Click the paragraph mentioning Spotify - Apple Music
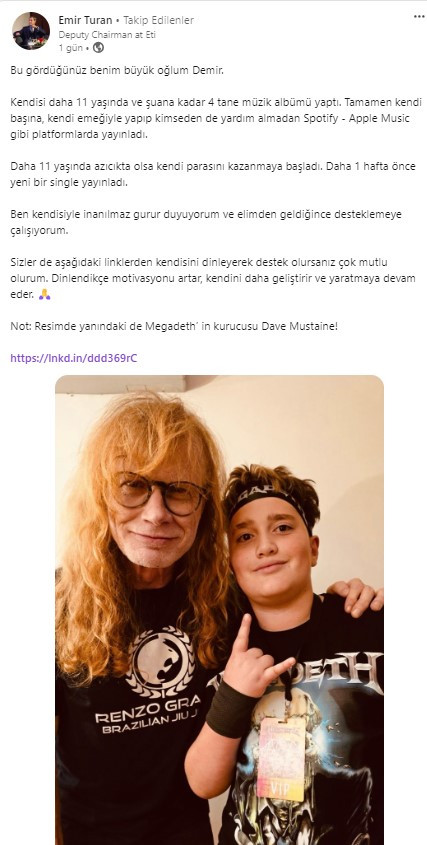This screenshot has width=427, height=845. (x=216, y=119)
